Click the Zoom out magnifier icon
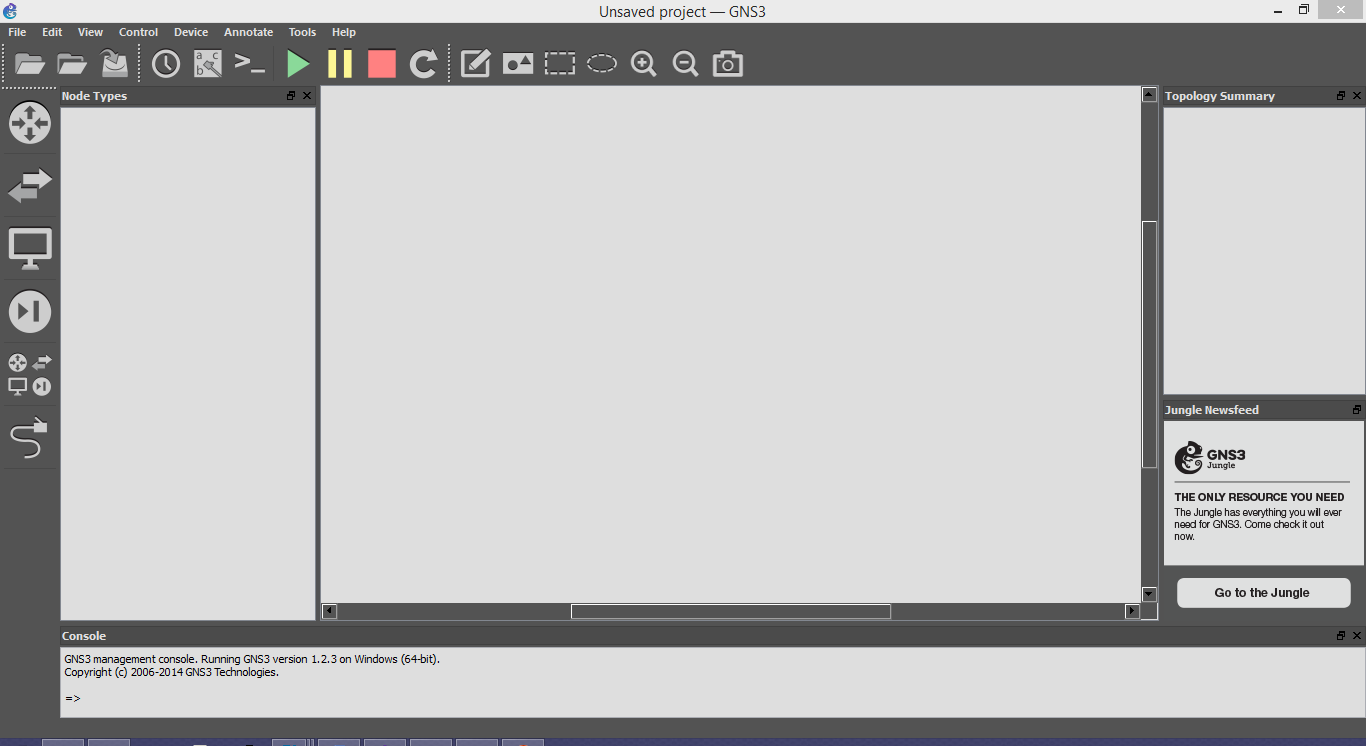 point(686,64)
